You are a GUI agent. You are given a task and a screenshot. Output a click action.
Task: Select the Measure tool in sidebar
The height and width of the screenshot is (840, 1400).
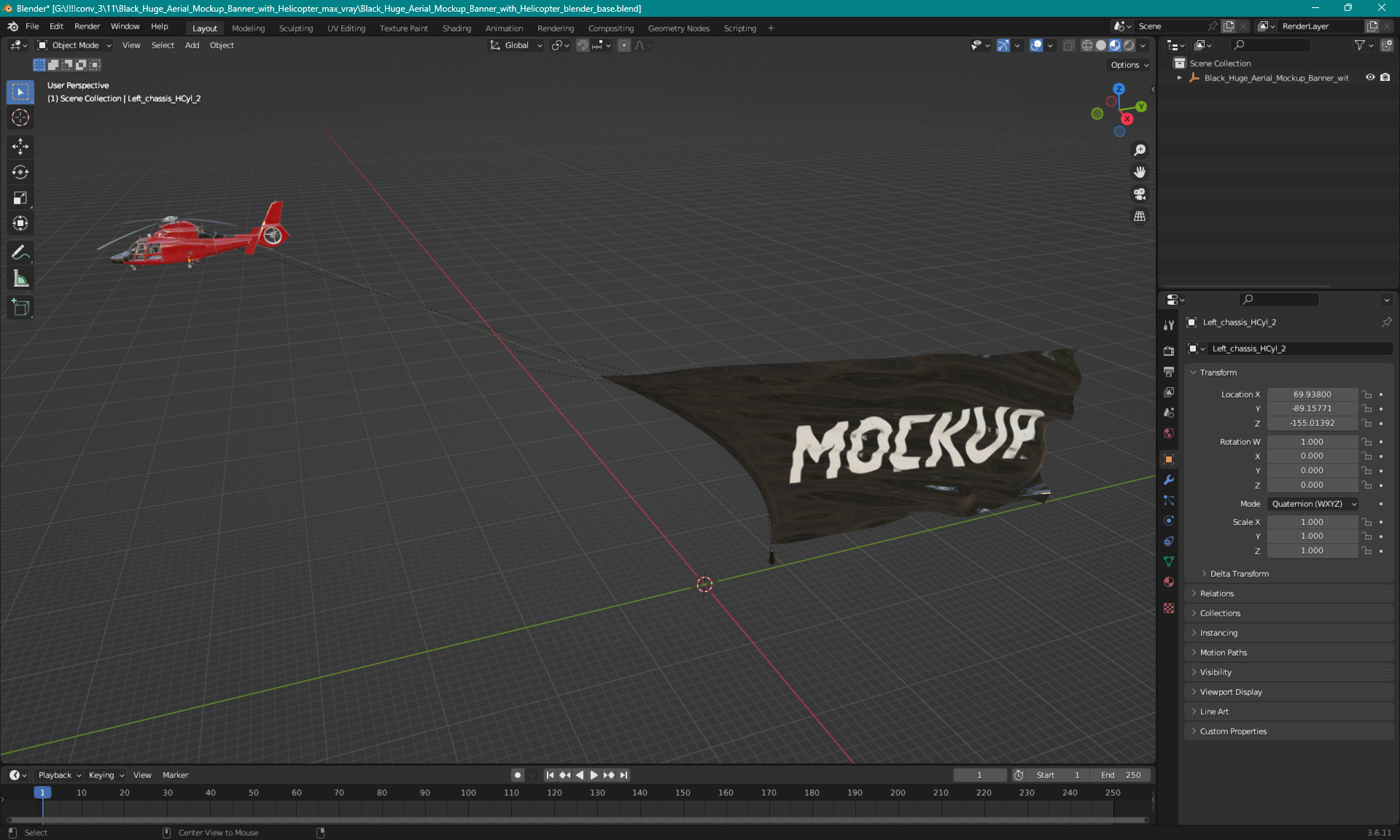click(22, 279)
